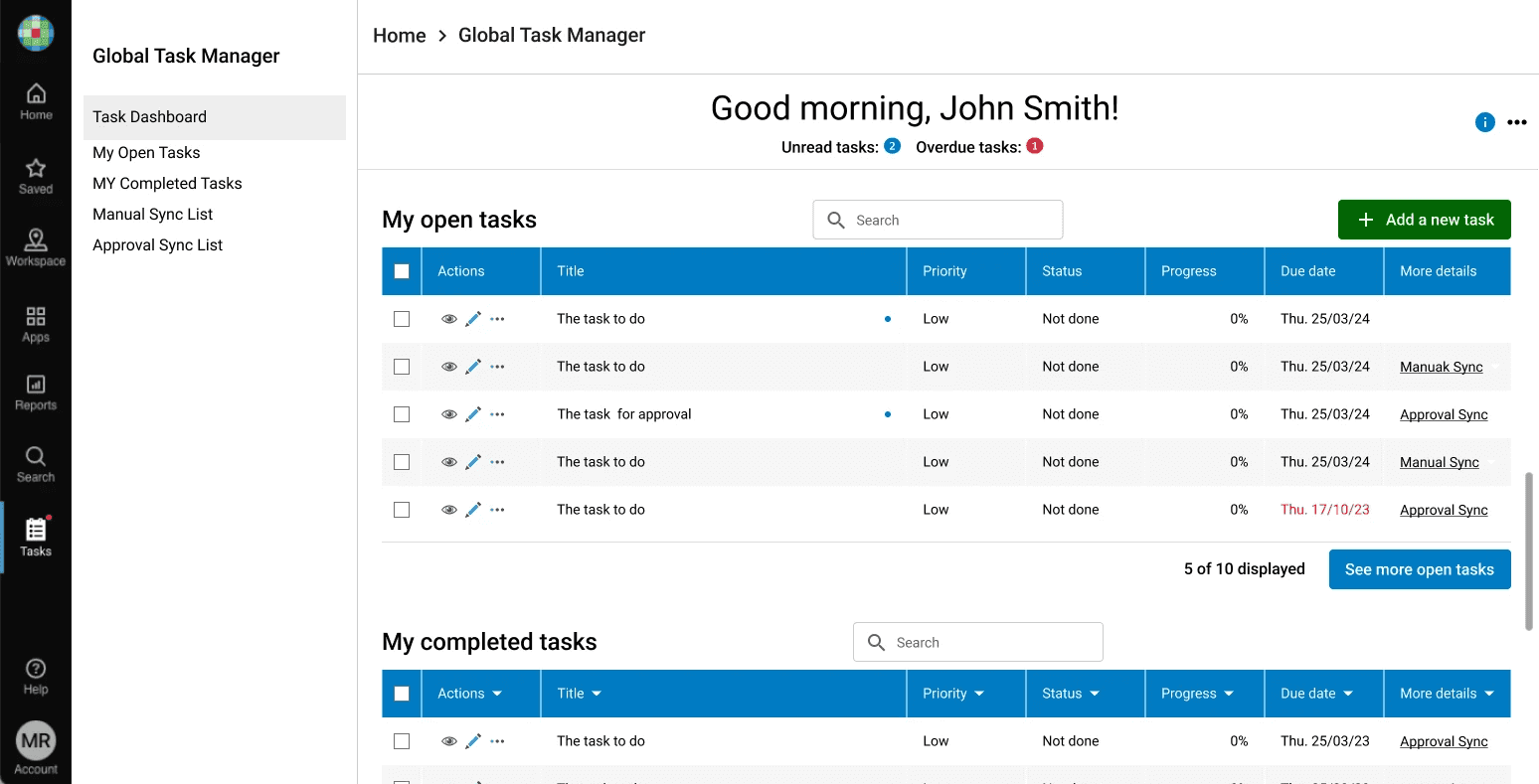Open the Manuak Sync link
Image resolution: width=1539 pixels, height=784 pixels.
[x=1442, y=367]
